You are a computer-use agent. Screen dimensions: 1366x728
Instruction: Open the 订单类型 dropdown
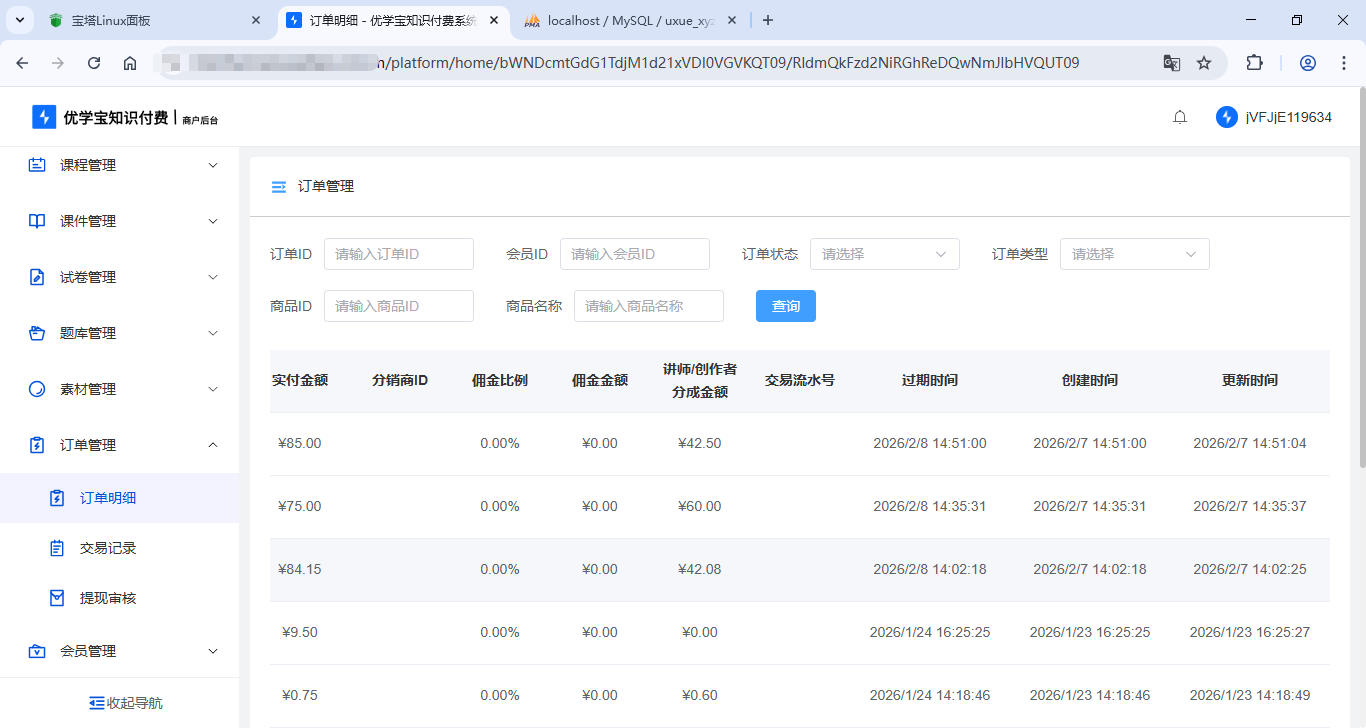[x=1134, y=254]
